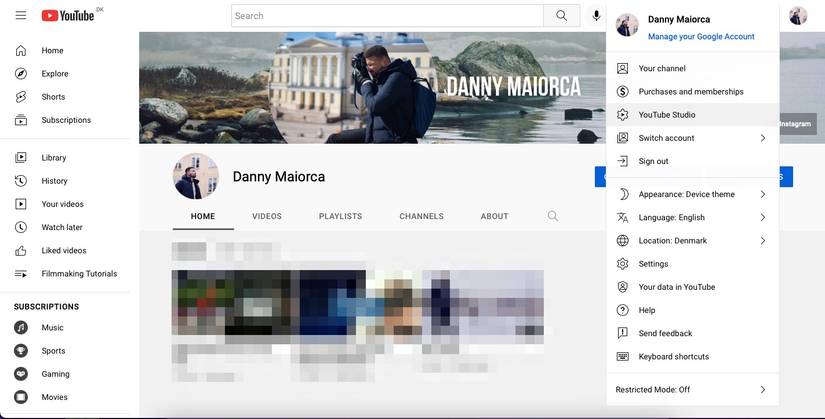
Task: Open Purchases and memberships
Action: coord(692,92)
